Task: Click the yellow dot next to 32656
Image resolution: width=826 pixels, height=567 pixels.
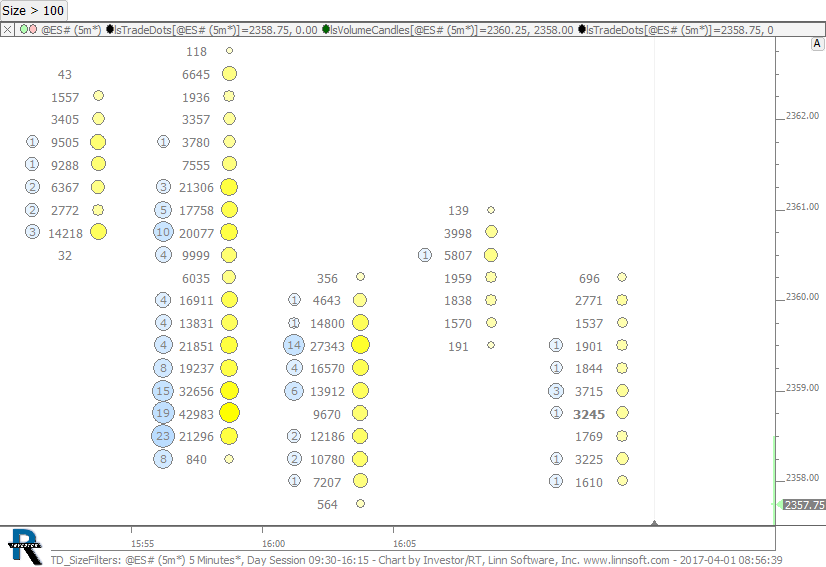Action: 229,390
